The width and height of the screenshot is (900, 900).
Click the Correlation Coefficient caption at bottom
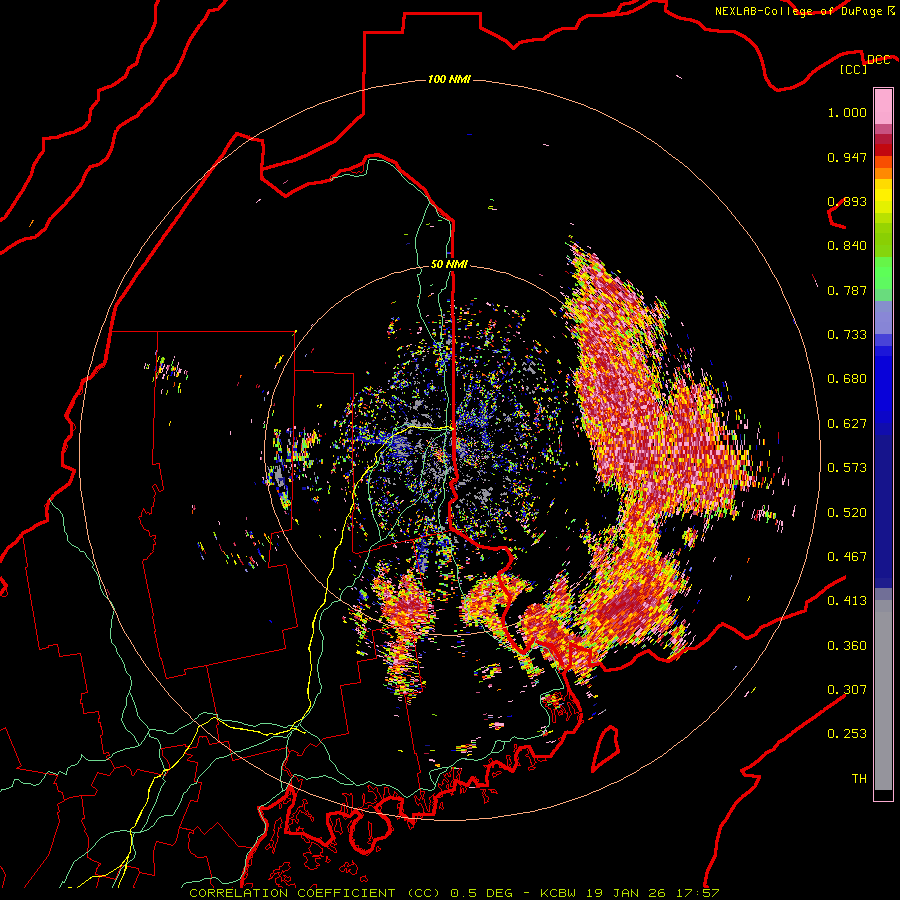point(454,893)
